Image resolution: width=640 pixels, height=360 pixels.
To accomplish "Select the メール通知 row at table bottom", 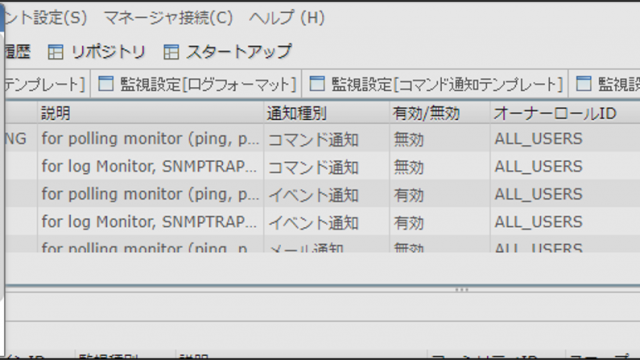I will pos(322,244).
